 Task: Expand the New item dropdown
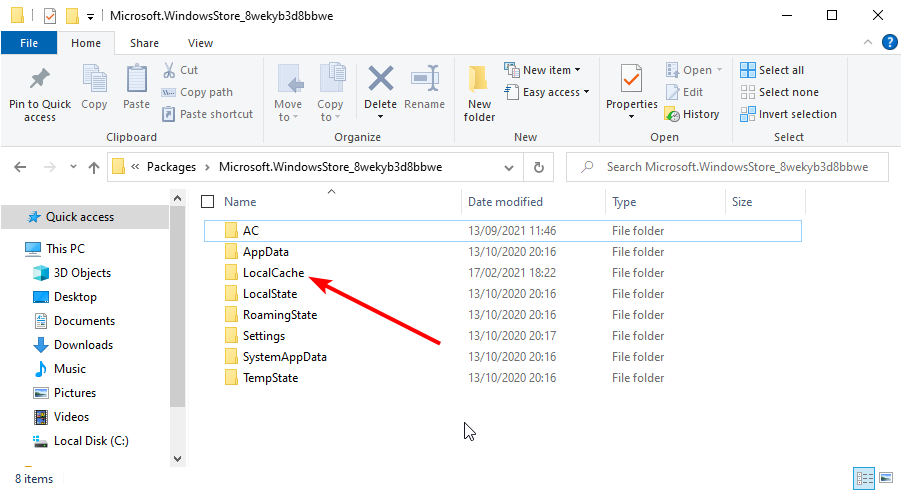click(x=578, y=70)
